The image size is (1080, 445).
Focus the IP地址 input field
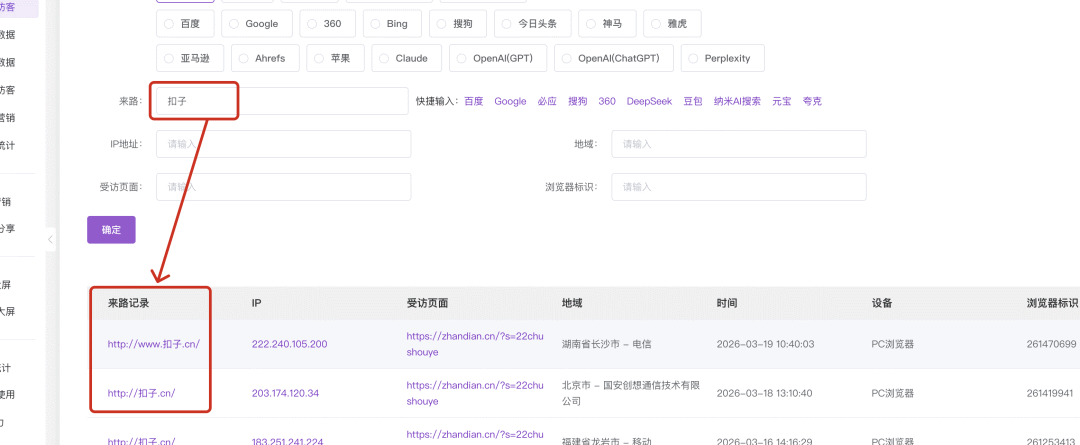click(x=283, y=144)
